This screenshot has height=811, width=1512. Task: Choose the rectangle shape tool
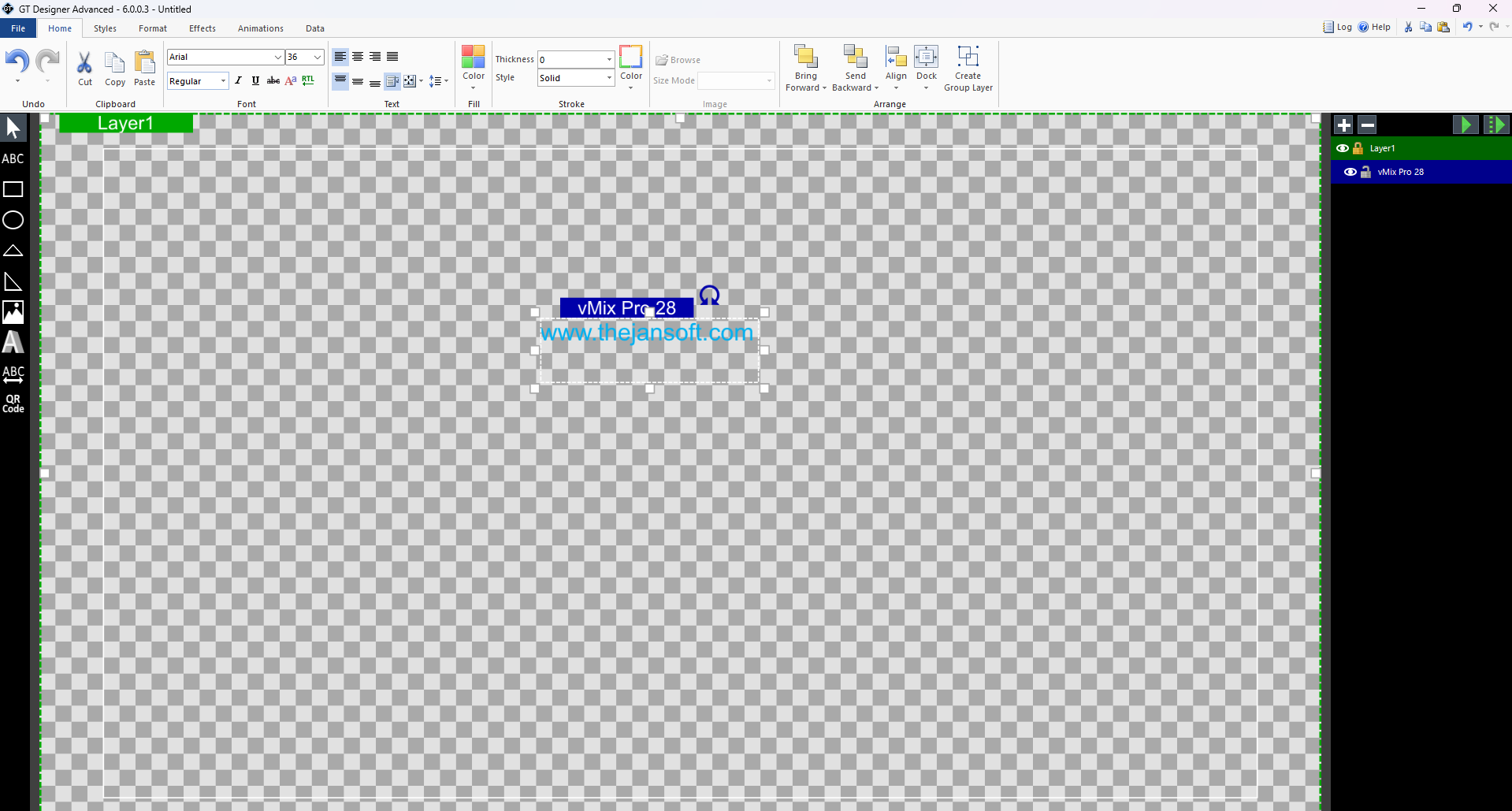(13, 189)
